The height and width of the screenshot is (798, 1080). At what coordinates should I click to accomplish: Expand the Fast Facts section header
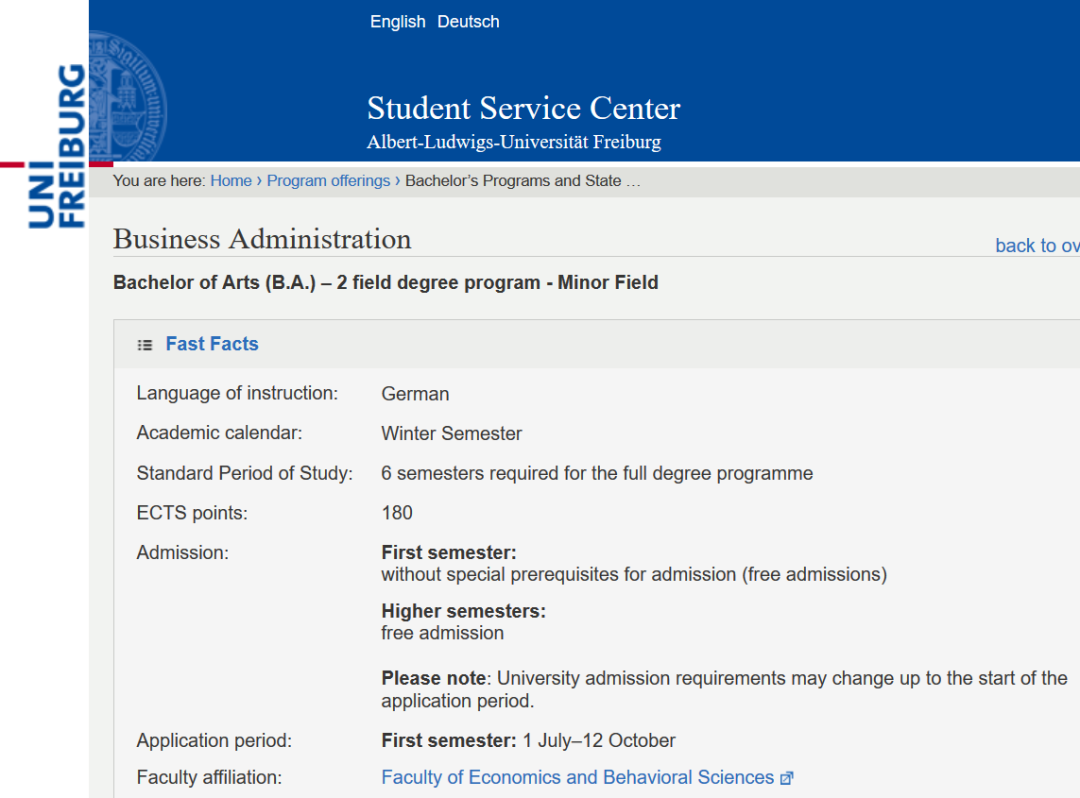point(596,344)
